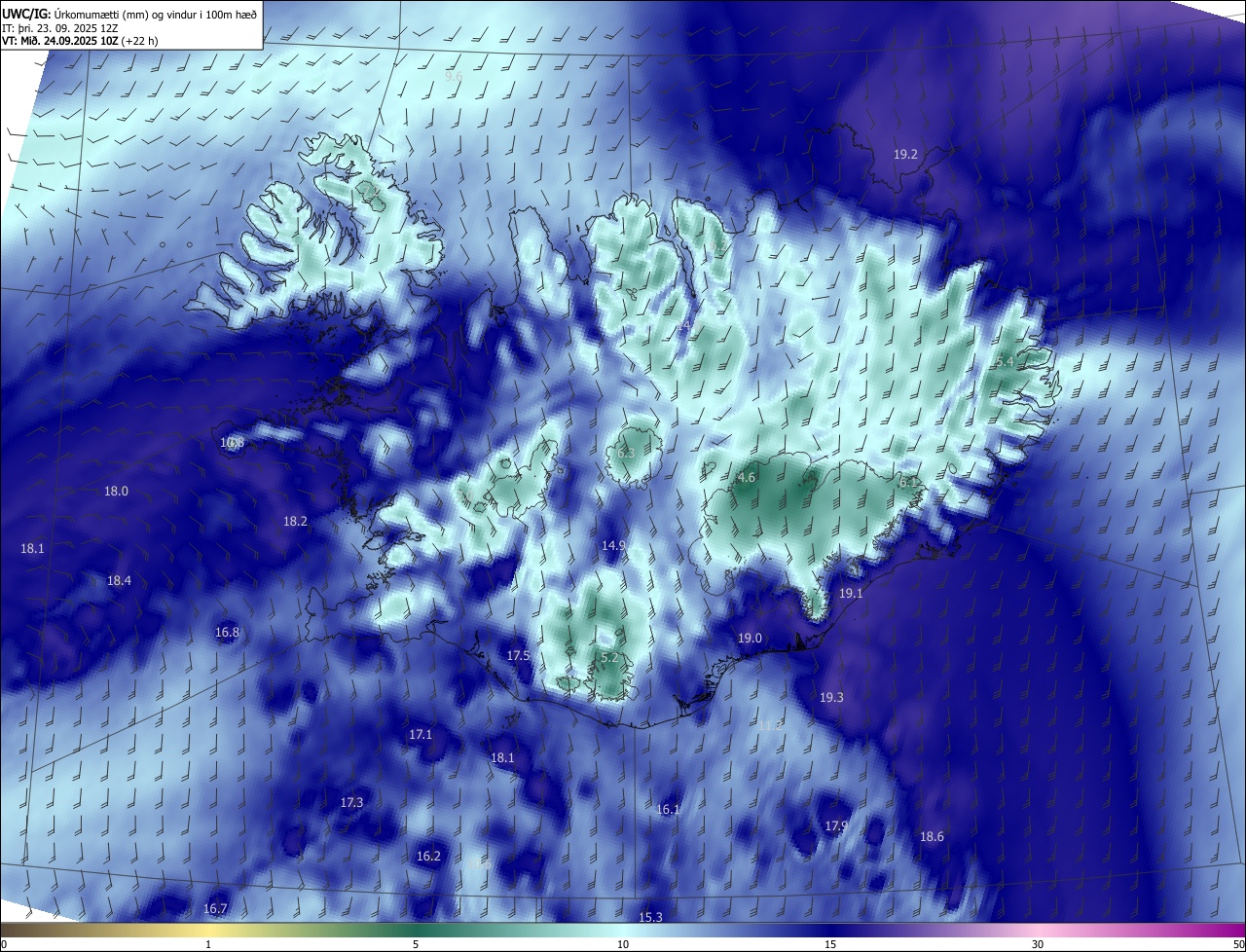This screenshot has width=1246, height=952.
Task: Click the 16.7 value label on the map
Action: [x=215, y=908]
